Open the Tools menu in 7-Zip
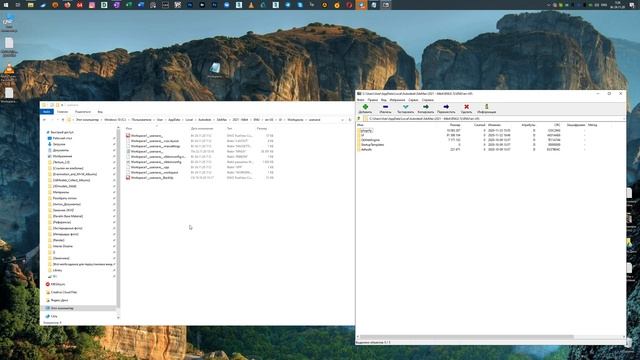640x360 pixels. point(413,100)
